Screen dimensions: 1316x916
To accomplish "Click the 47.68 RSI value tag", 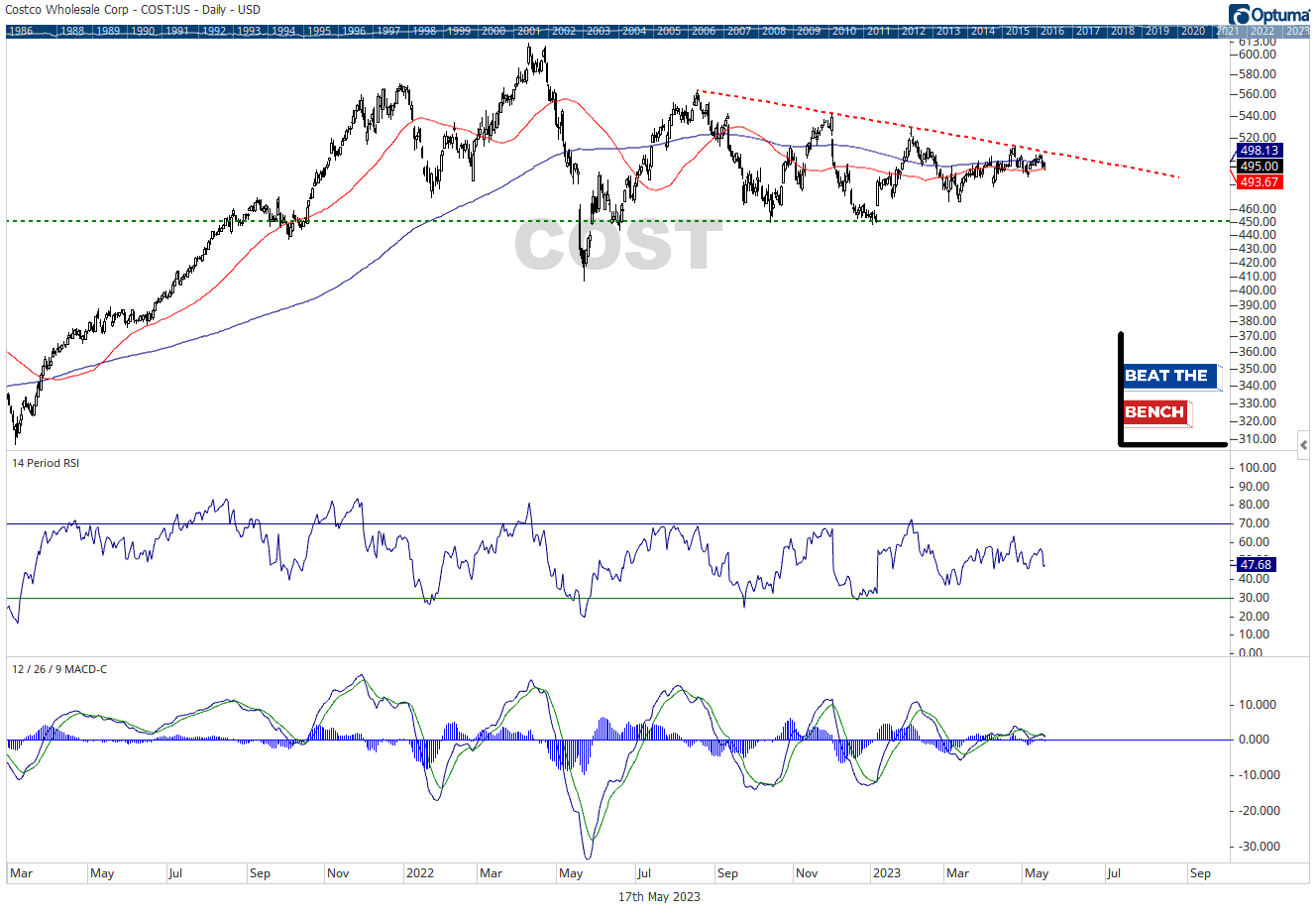I will click(x=1255, y=564).
